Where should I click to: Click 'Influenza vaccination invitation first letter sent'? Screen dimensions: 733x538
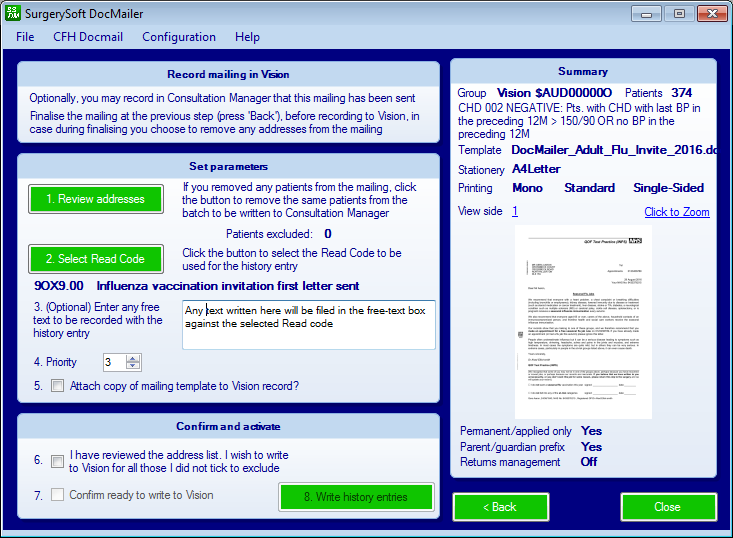coord(228,286)
